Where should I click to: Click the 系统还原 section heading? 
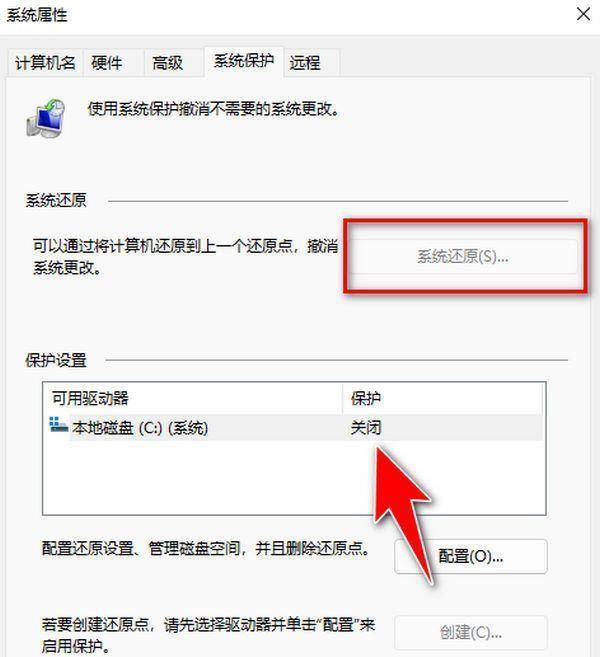point(56,200)
